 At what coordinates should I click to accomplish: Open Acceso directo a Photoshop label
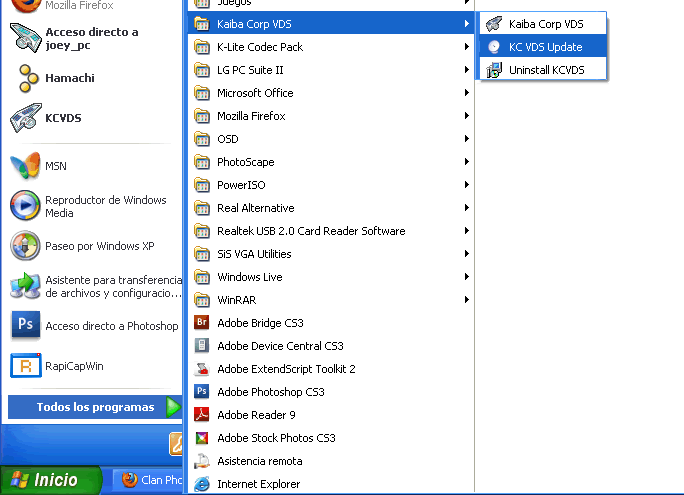click(x=112, y=326)
